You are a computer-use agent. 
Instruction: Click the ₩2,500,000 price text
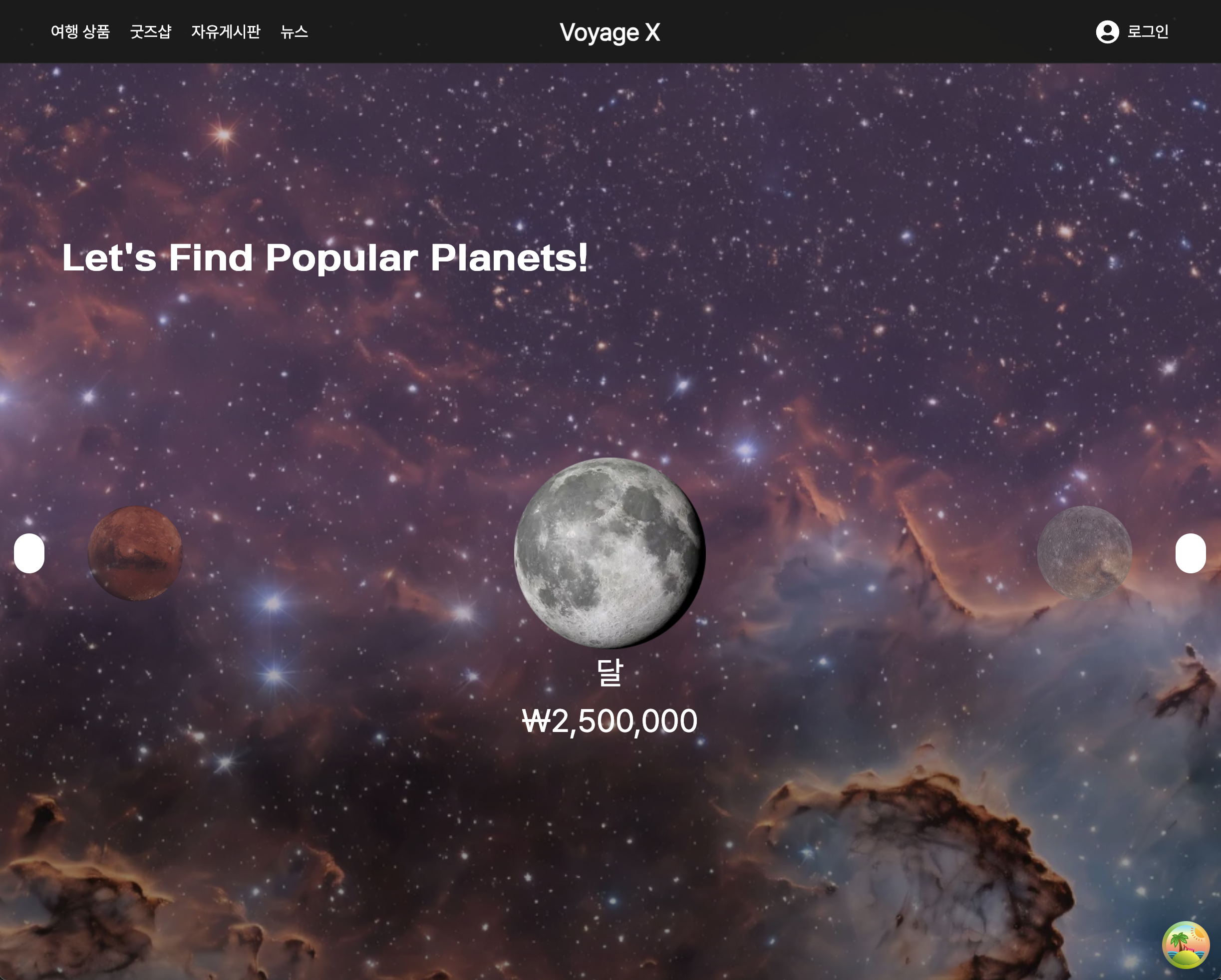pos(610,721)
